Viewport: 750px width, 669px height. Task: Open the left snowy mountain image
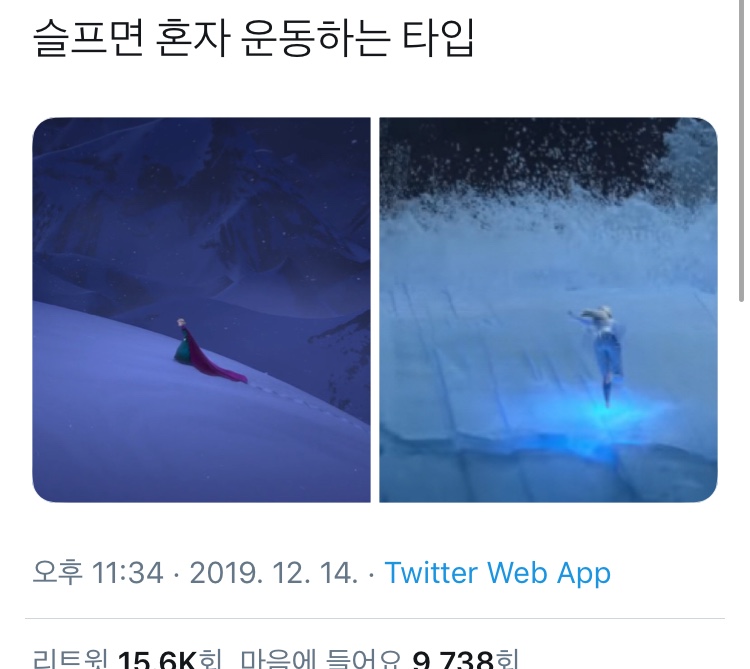201,310
